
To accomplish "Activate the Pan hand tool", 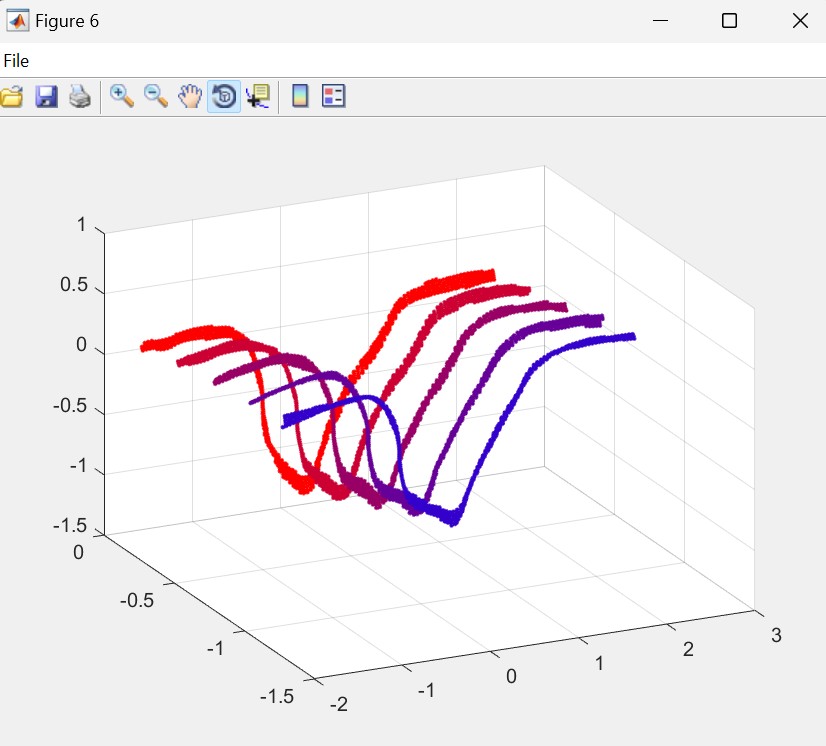I will coord(190,96).
